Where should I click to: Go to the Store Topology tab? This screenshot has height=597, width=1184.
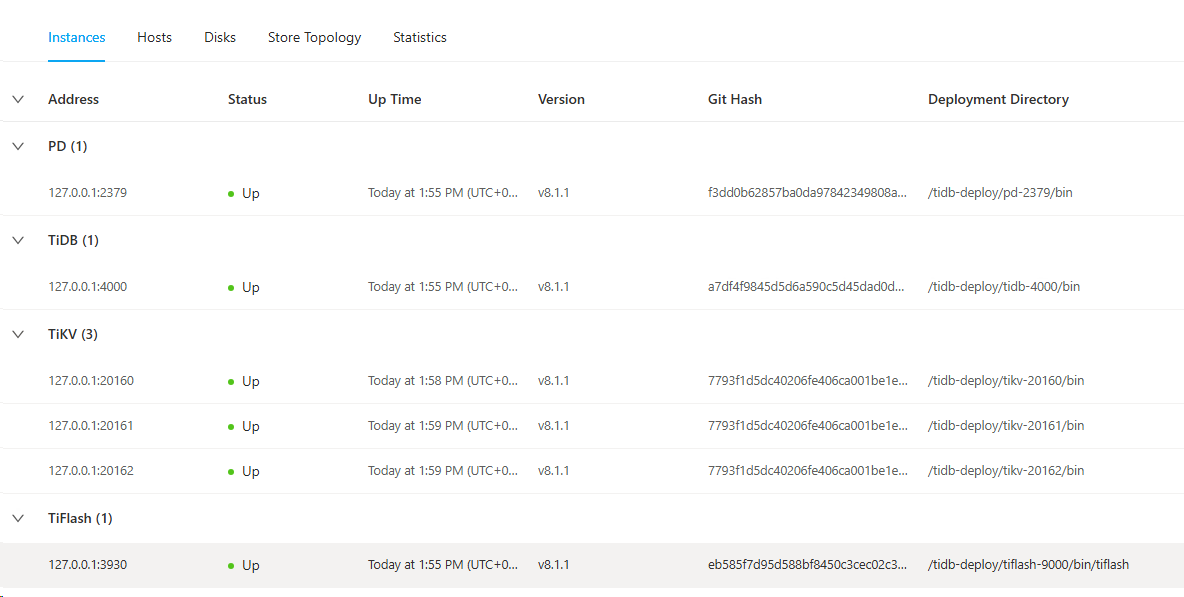point(314,37)
